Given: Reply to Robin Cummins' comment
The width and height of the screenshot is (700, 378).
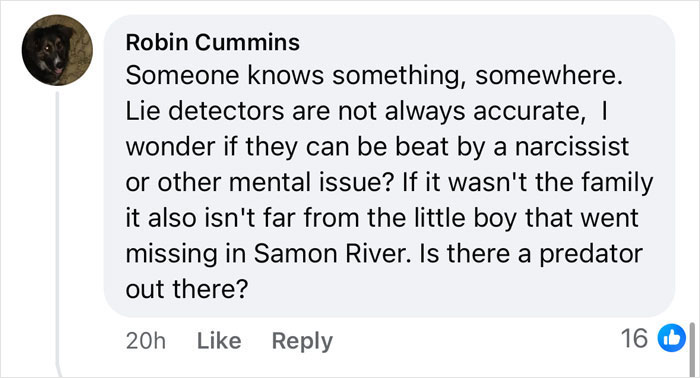Looking at the screenshot, I should click(x=302, y=342).
